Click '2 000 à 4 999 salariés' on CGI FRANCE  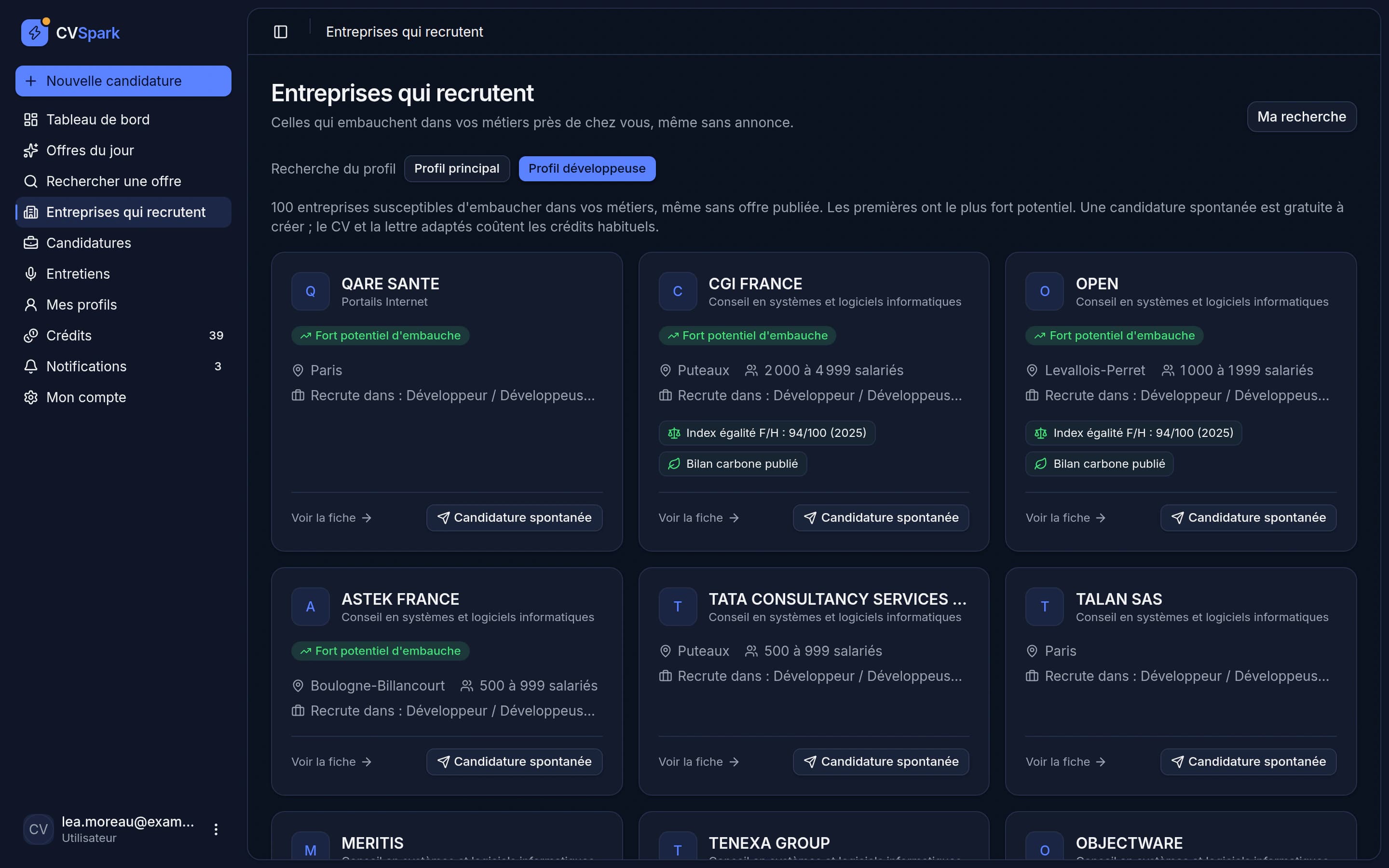(833, 370)
